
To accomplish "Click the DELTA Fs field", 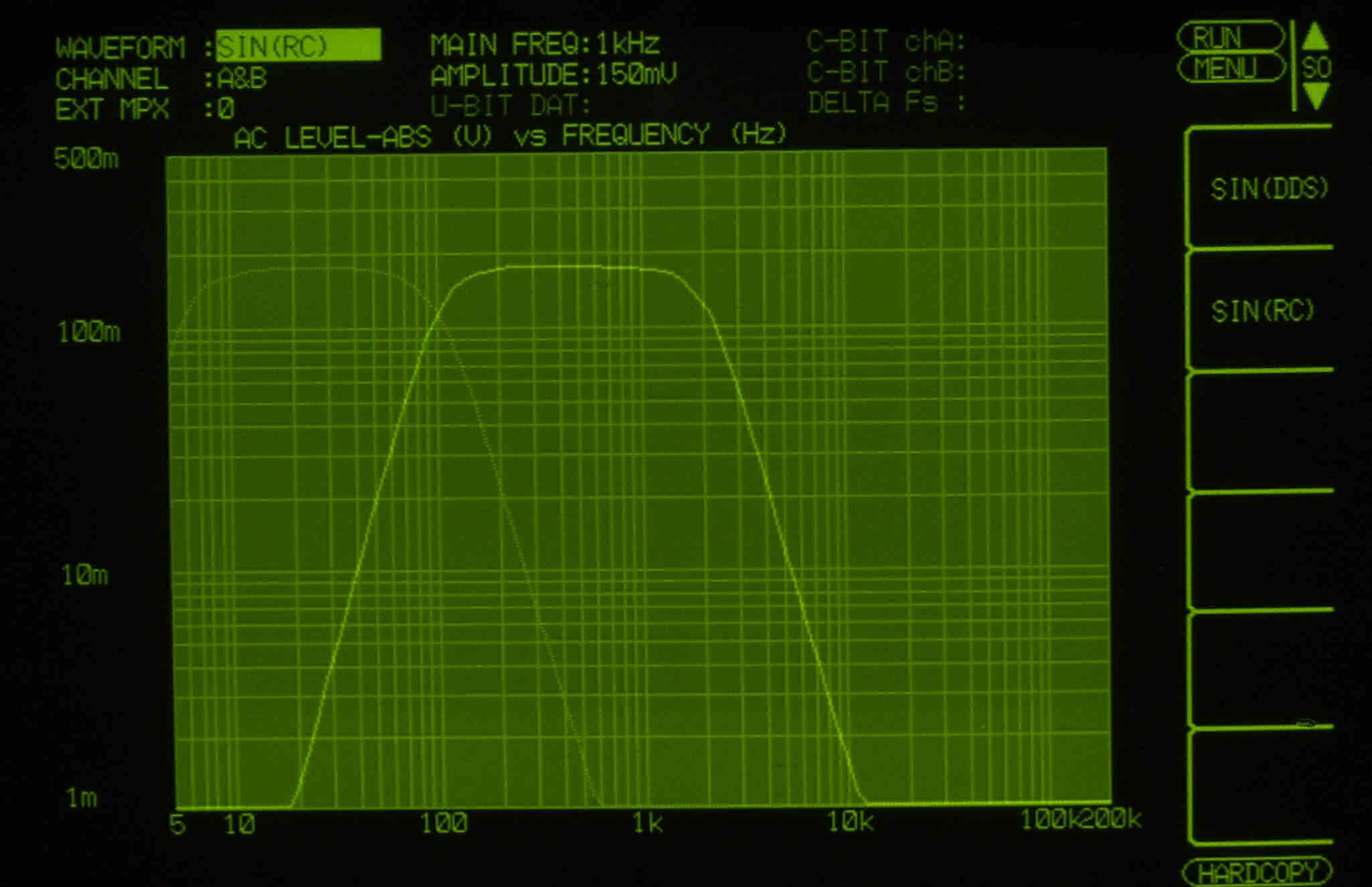I will pyautogui.click(x=886, y=102).
